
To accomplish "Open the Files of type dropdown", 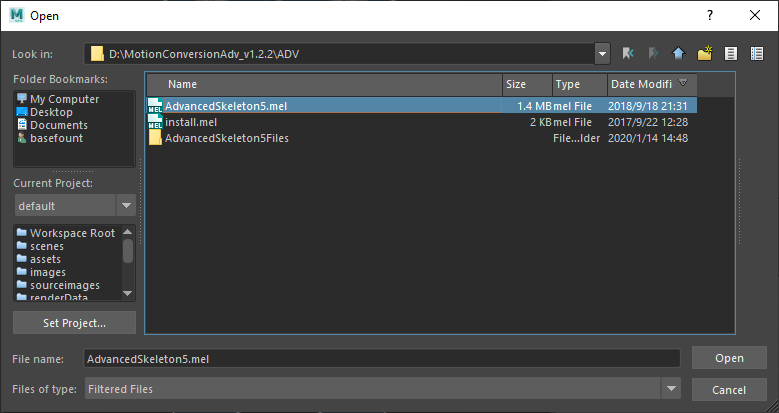I will click(671, 389).
